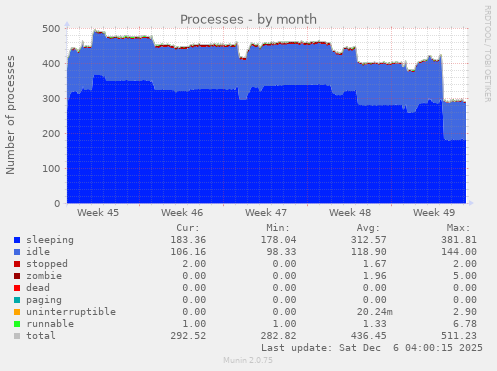Click total maximum value 511.23
Screen dimensions: 497x371
point(459,336)
